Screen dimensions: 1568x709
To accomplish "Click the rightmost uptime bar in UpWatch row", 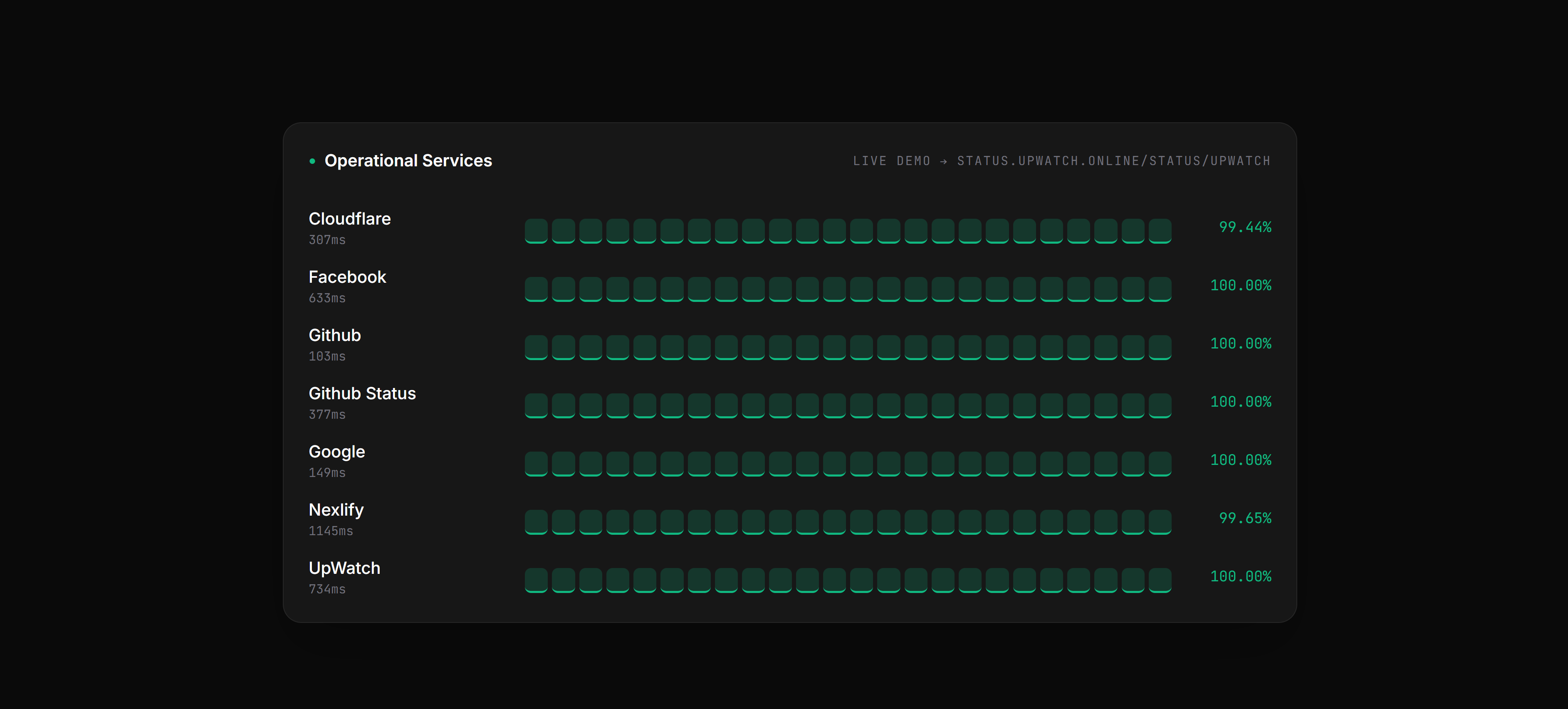I will pos(1160,581).
